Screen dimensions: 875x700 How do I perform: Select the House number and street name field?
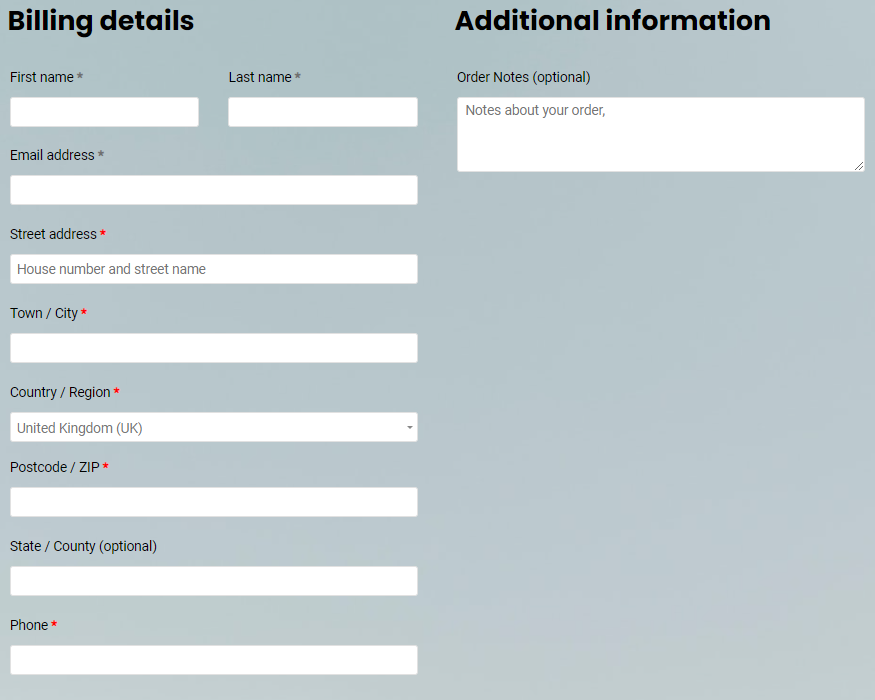click(213, 269)
